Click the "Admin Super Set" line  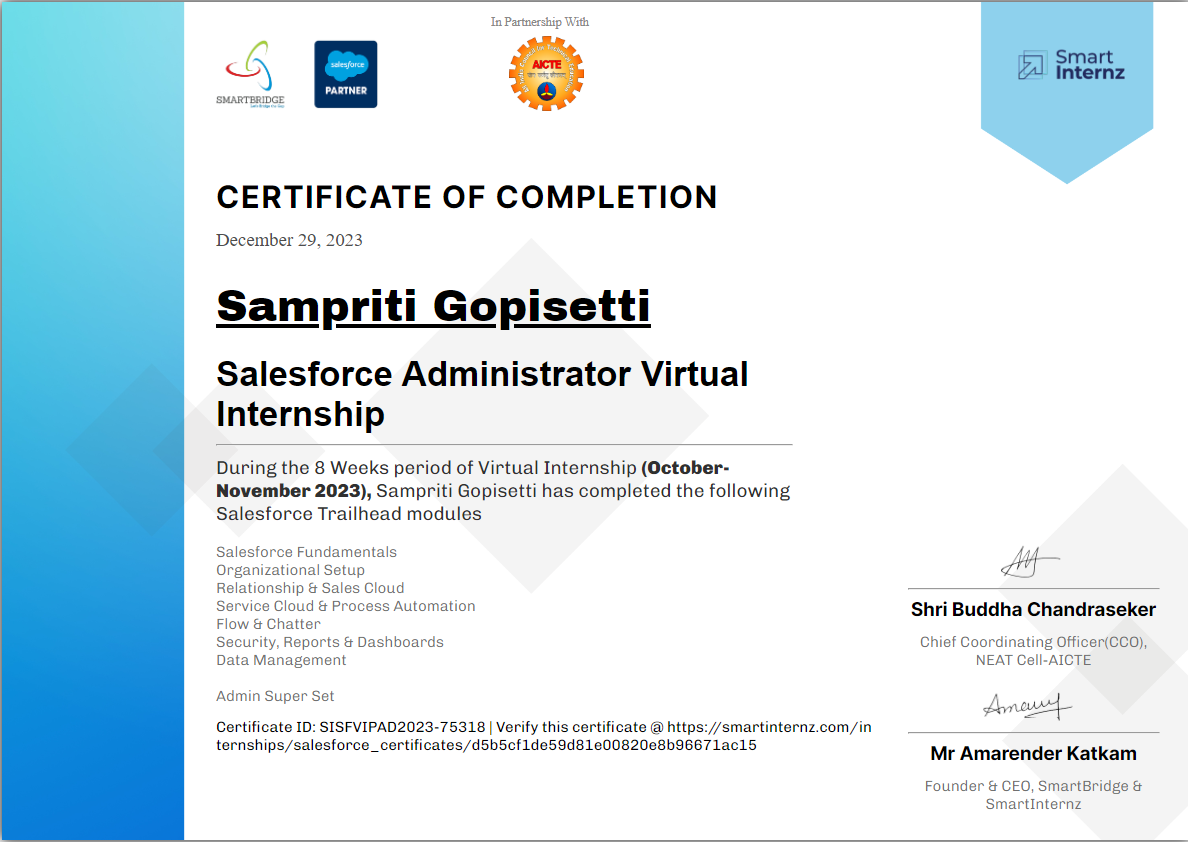pos(275,696)
